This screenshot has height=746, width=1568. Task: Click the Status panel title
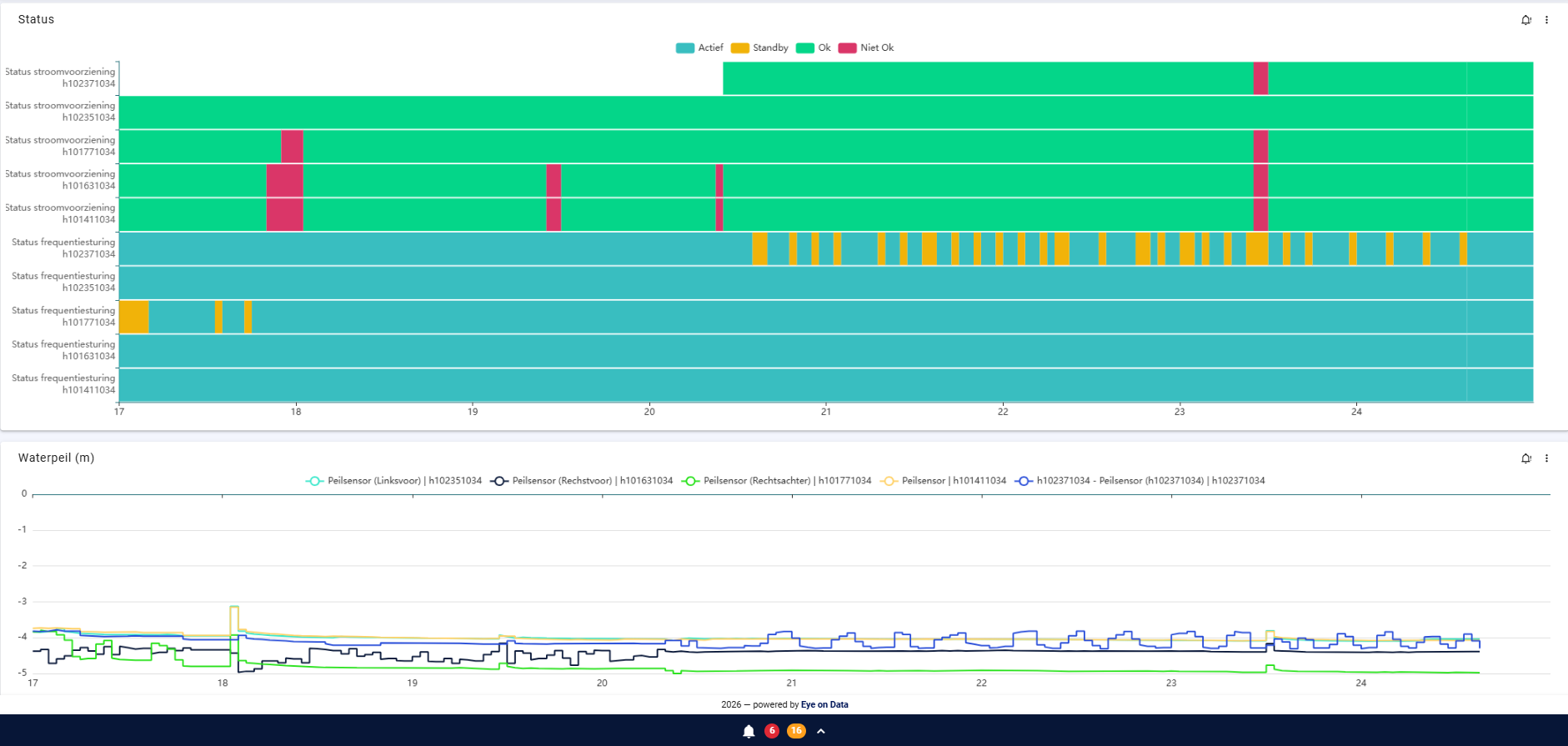[x=36, y=19]
